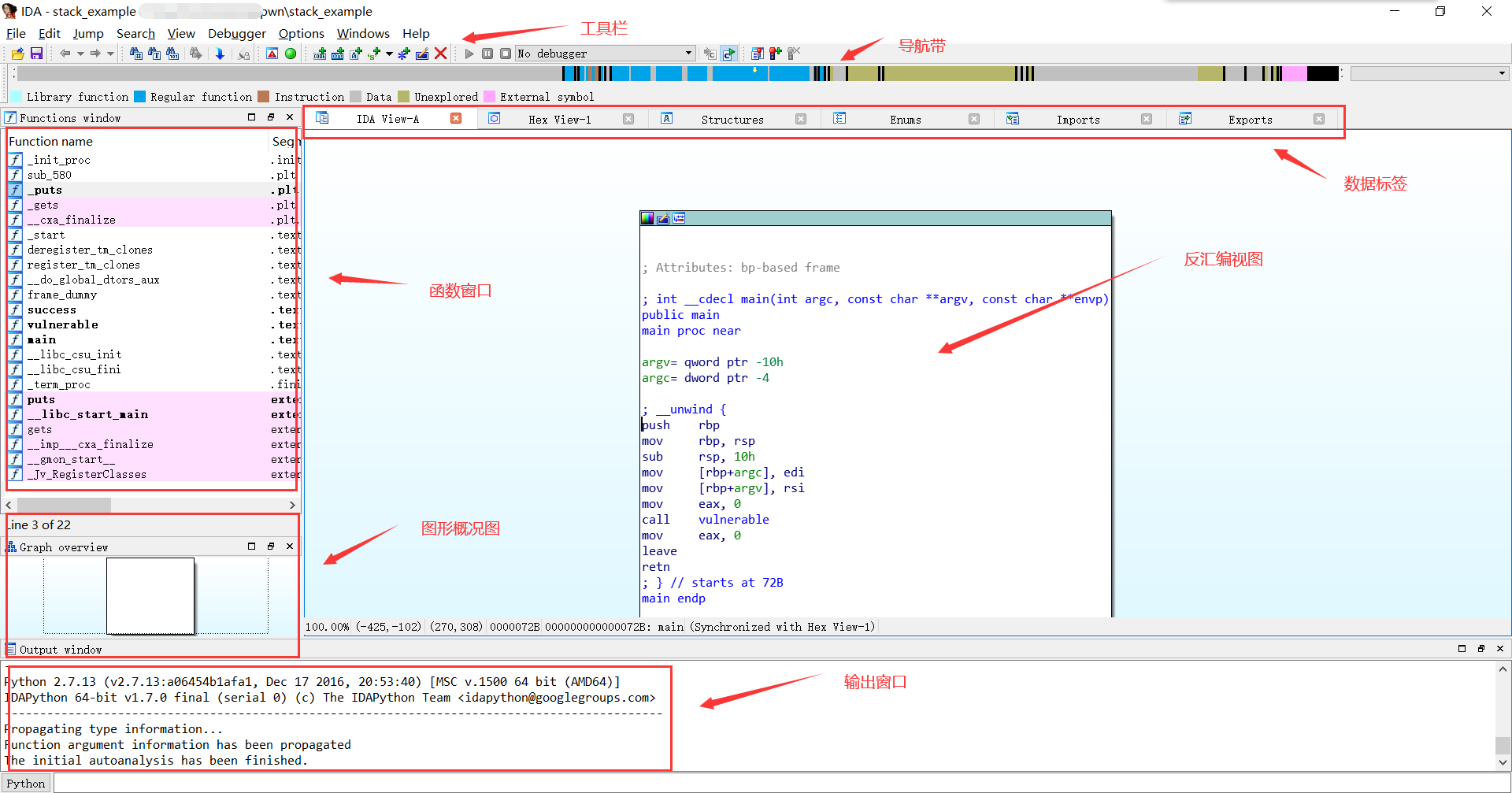Open the No debugger combo box
The height and width of the screenshot is (793, 1512).
pyautogui.click(x=605, y=54)
